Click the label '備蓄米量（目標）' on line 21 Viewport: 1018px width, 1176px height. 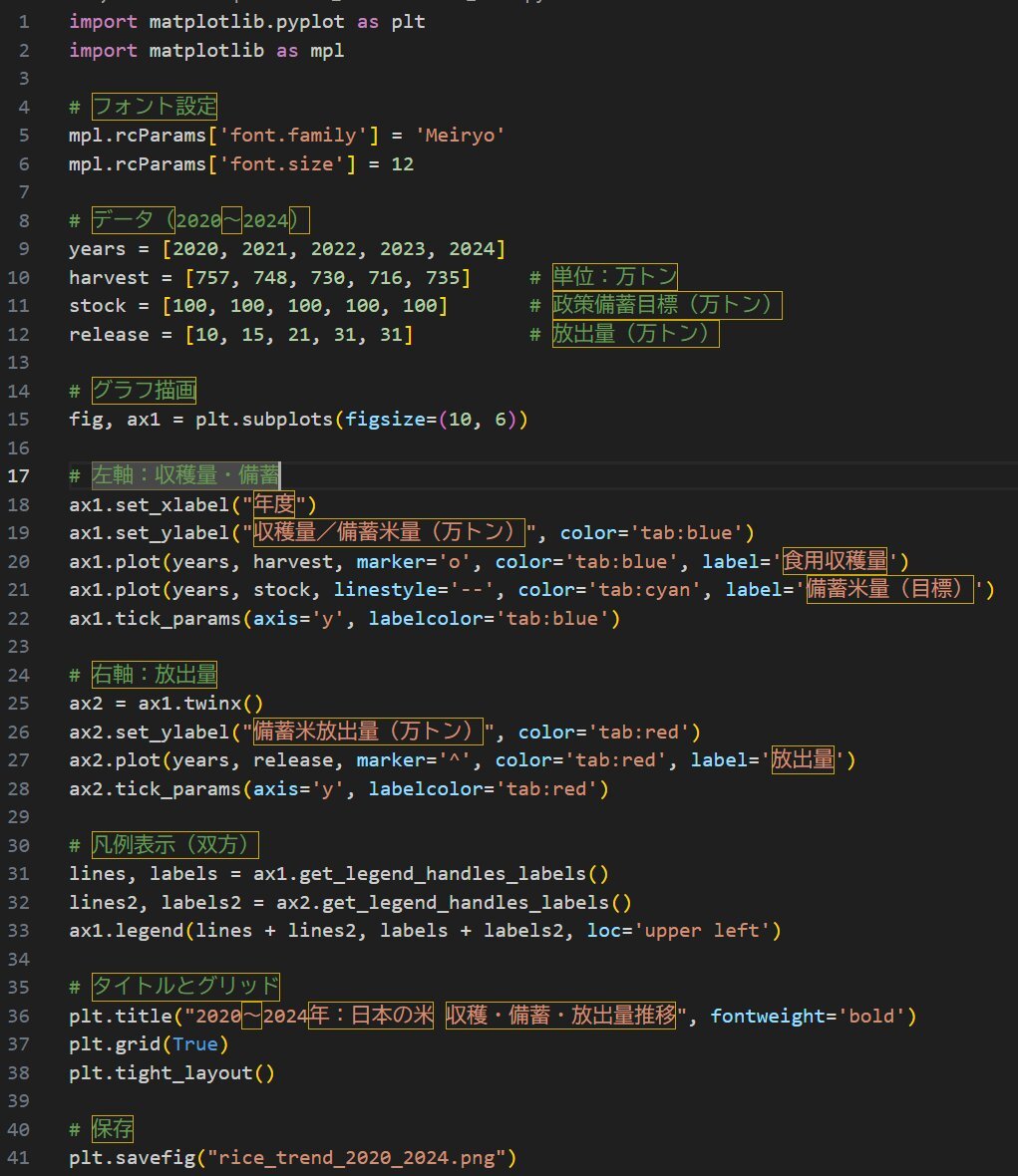[889, 590]
